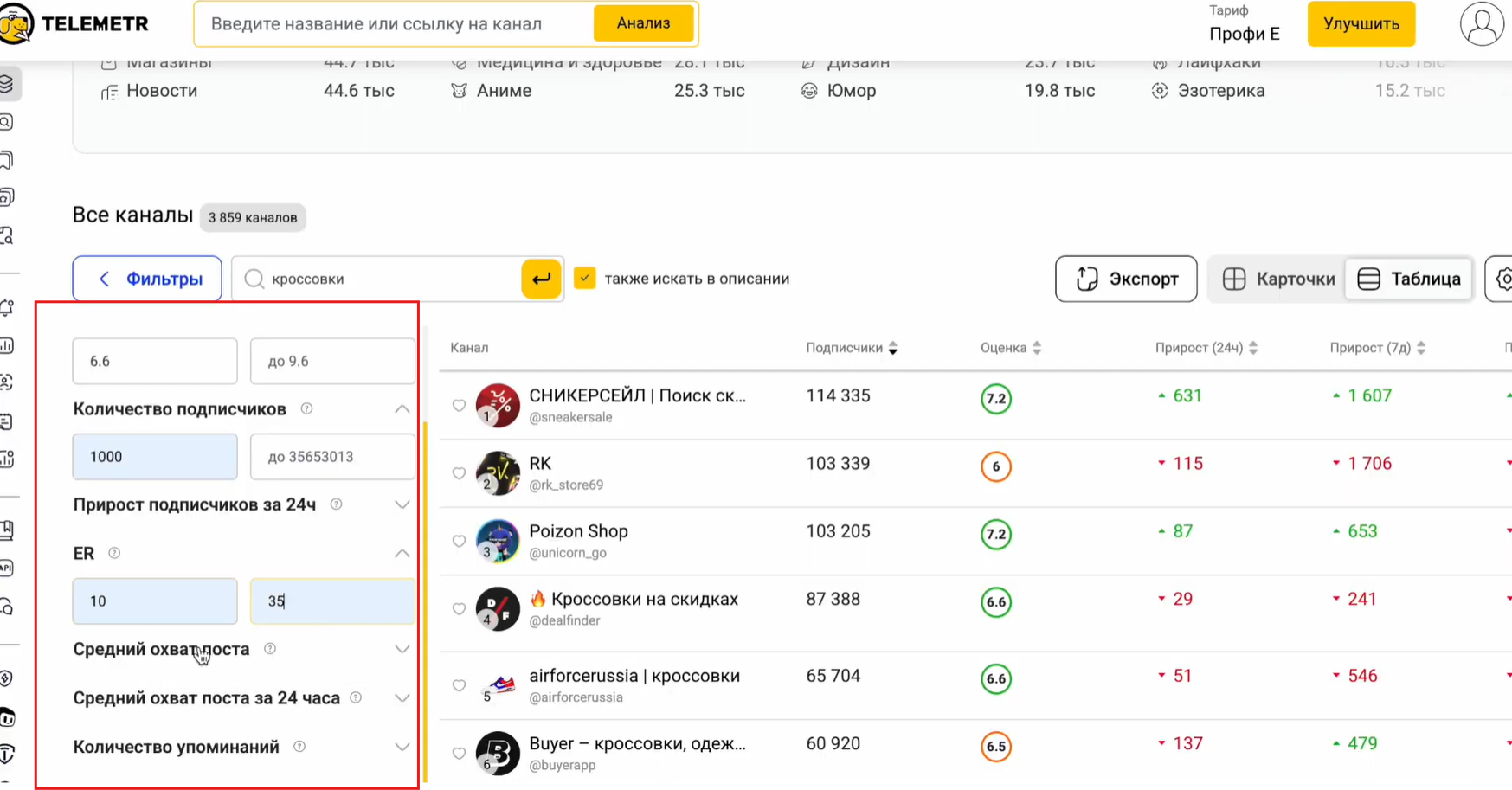Favorite the СНИКЕРСЕЙЛ channel with heart icon
Viewport: 1512px width, 790px height.
[459, 405]
